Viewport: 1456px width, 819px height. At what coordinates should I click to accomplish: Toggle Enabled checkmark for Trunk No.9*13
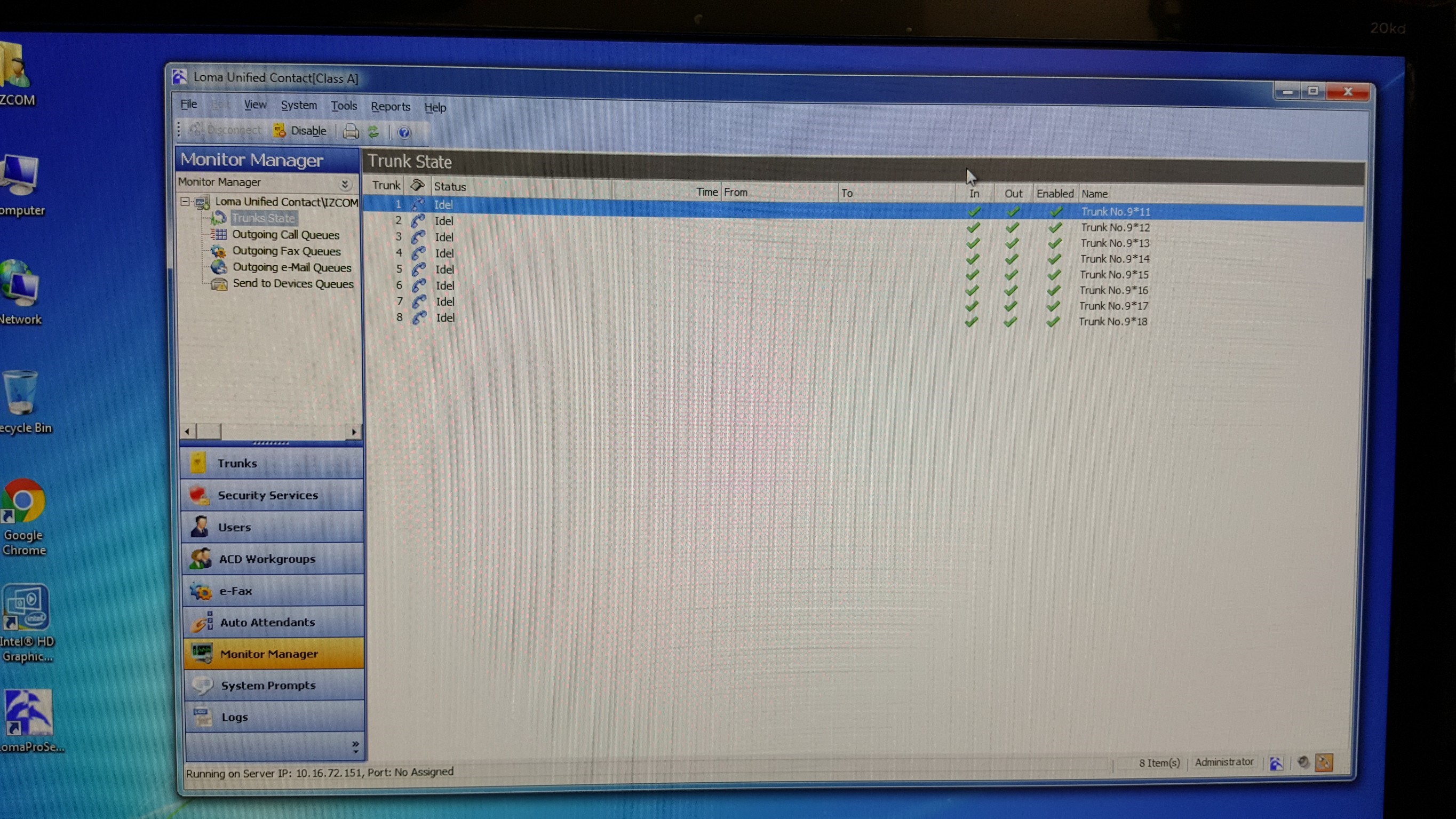(x=1054, y=244)
